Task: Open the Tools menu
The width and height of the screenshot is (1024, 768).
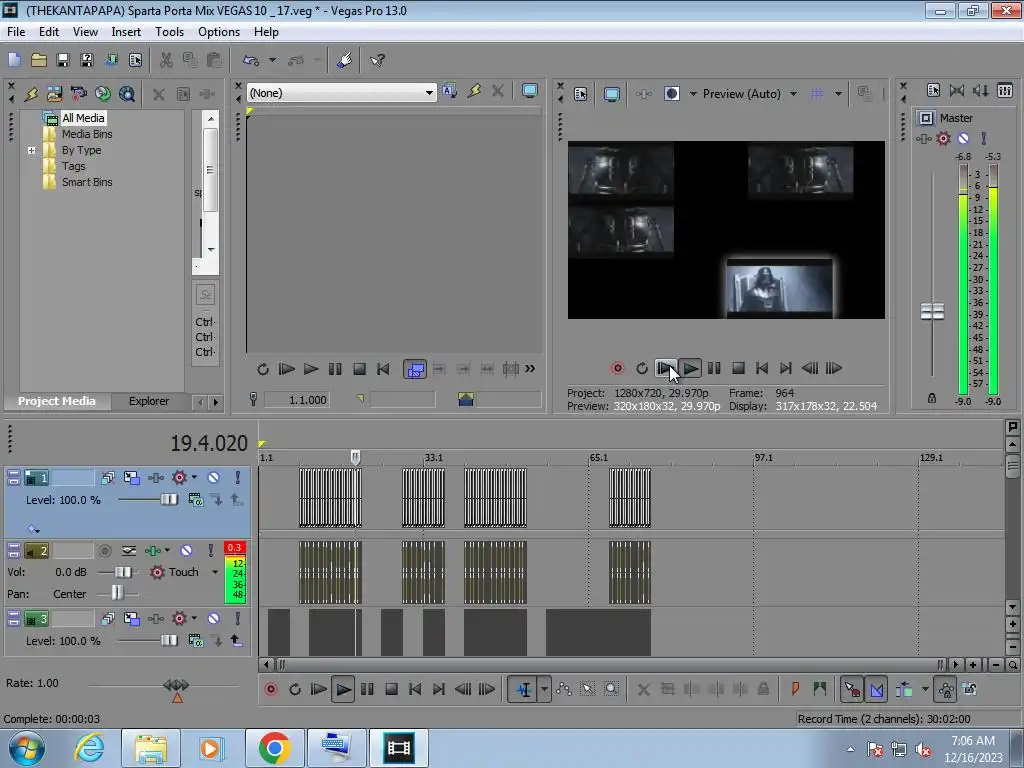Action: pyautogui.click(x=169, y=31)
